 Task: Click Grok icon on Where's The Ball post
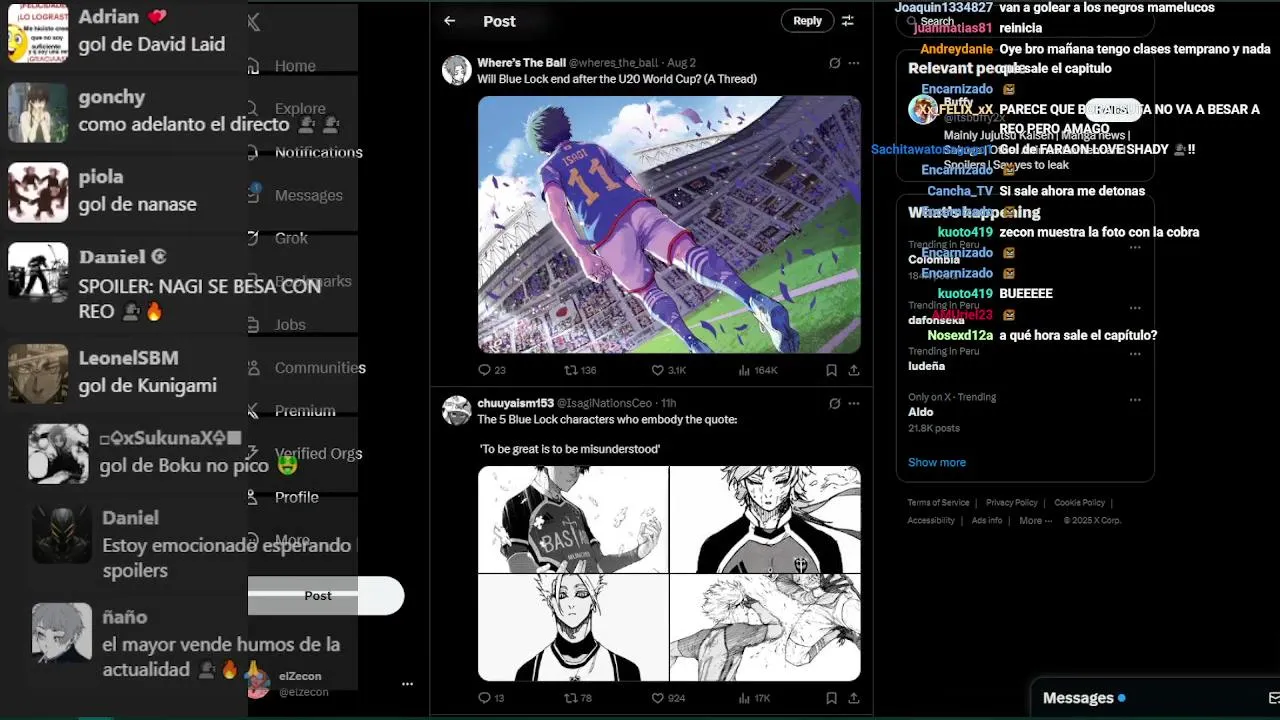click(835, 63)
